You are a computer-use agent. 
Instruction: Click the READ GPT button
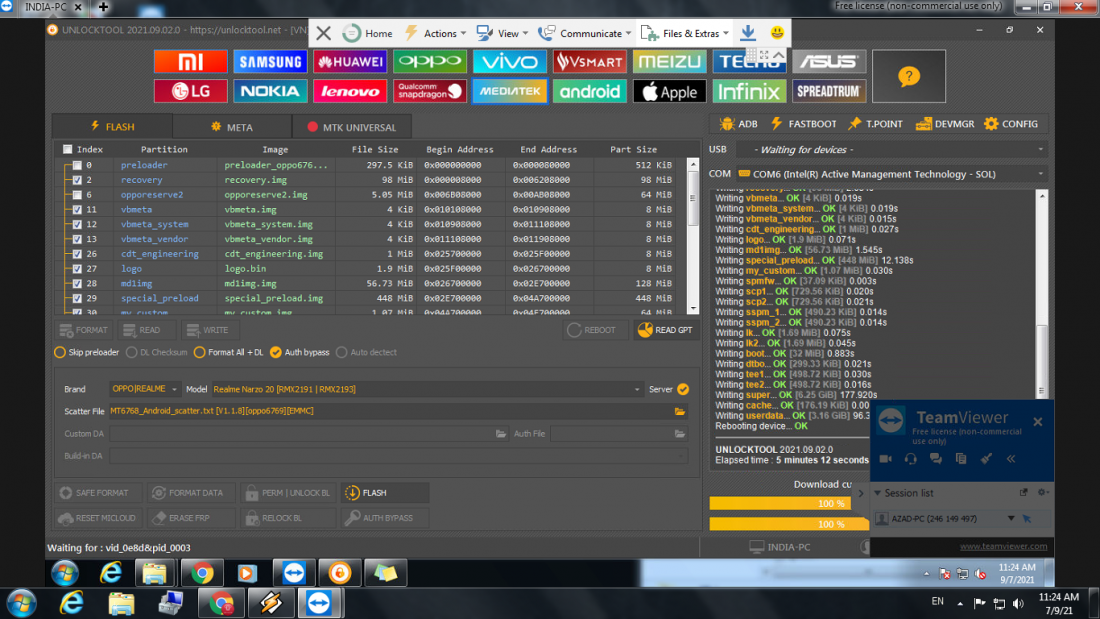665,330
